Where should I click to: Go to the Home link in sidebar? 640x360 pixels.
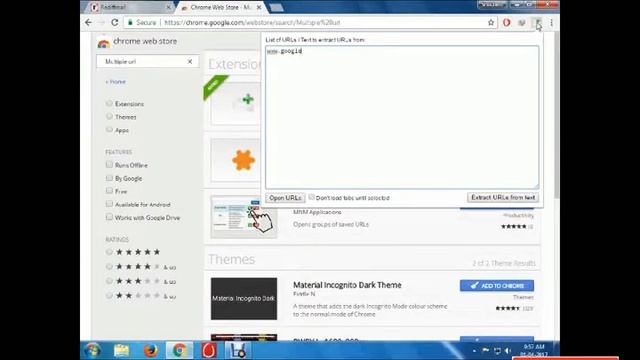[116, 82]
